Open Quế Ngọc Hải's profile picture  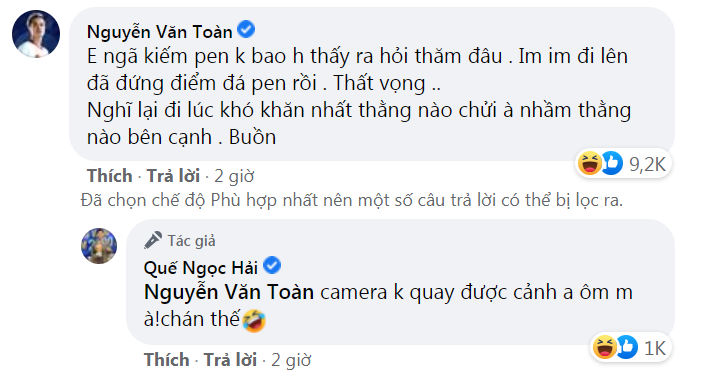[99, 246]
